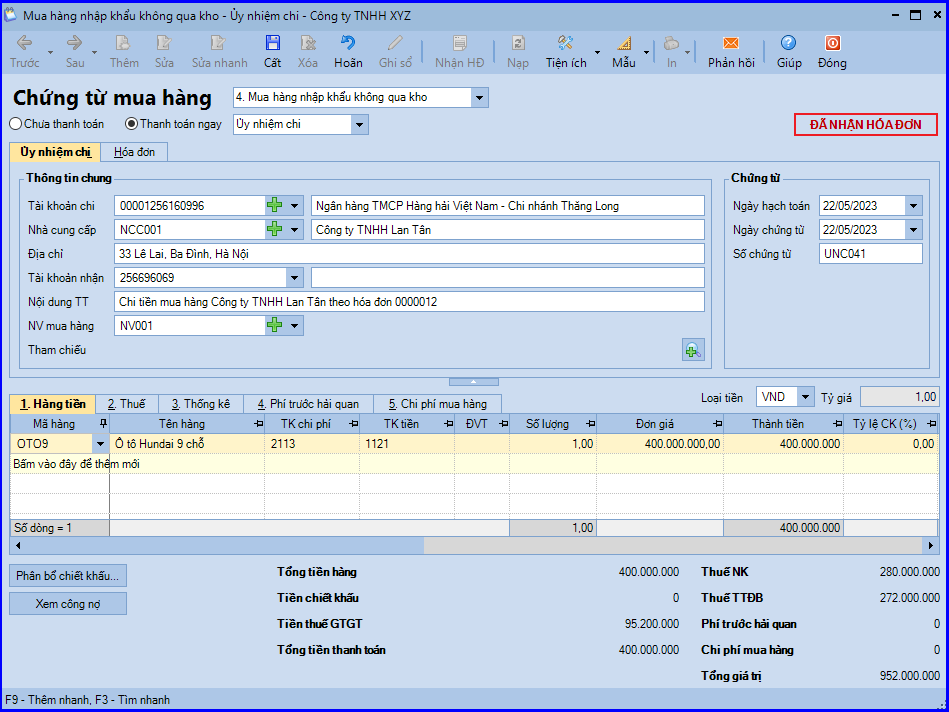This screenshot has height=712, width=949.
Task: Click the TK chi phí cell 2113
Action: tap(312, 444)
